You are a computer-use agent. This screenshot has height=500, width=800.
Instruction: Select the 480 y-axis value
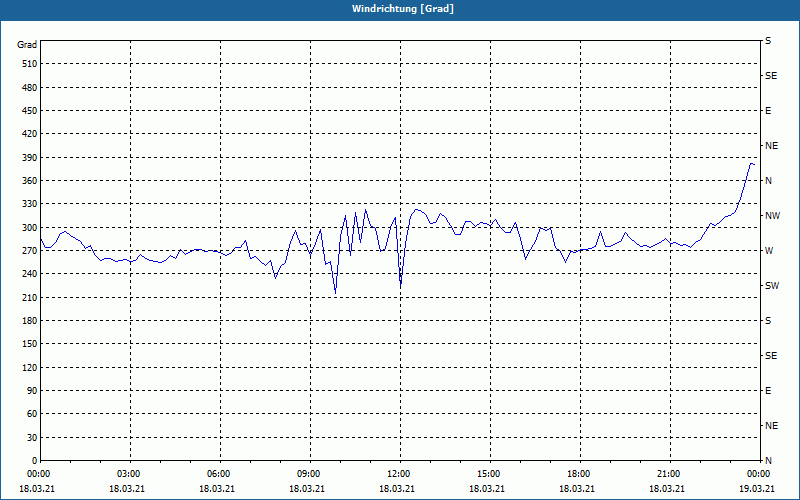(30, 87)
